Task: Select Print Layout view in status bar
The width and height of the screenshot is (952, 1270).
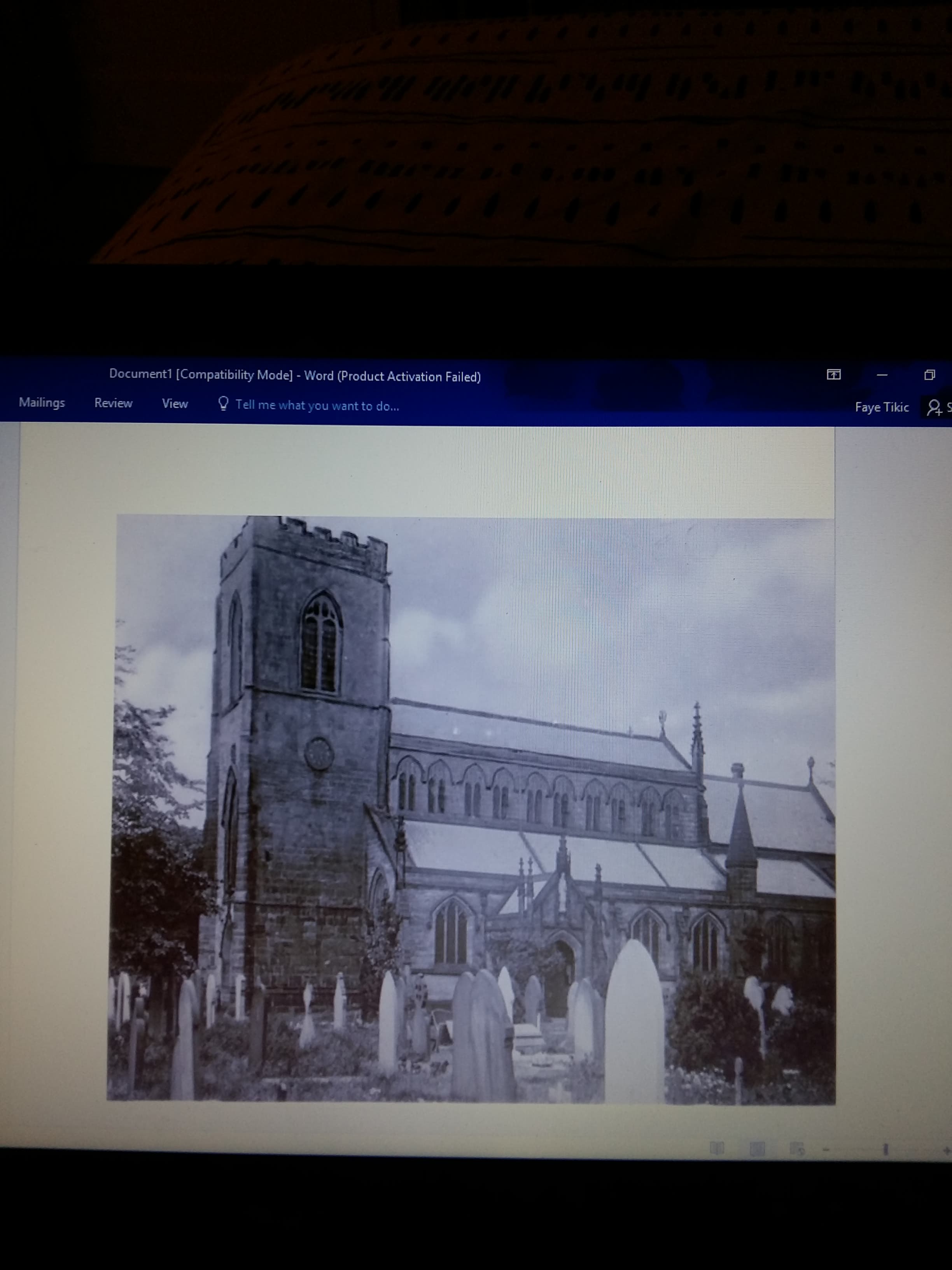Action: [x=757, y=1148]
